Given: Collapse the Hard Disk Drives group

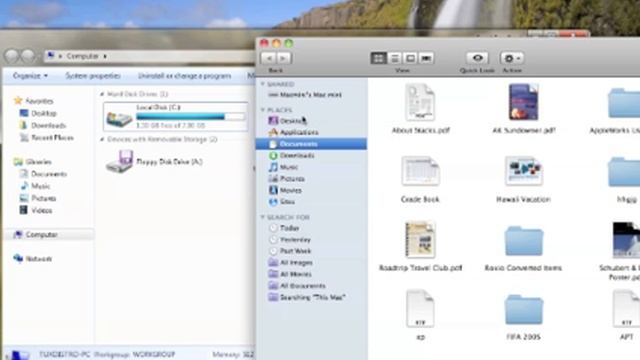Looking at the screenshot, I should 102,94.
